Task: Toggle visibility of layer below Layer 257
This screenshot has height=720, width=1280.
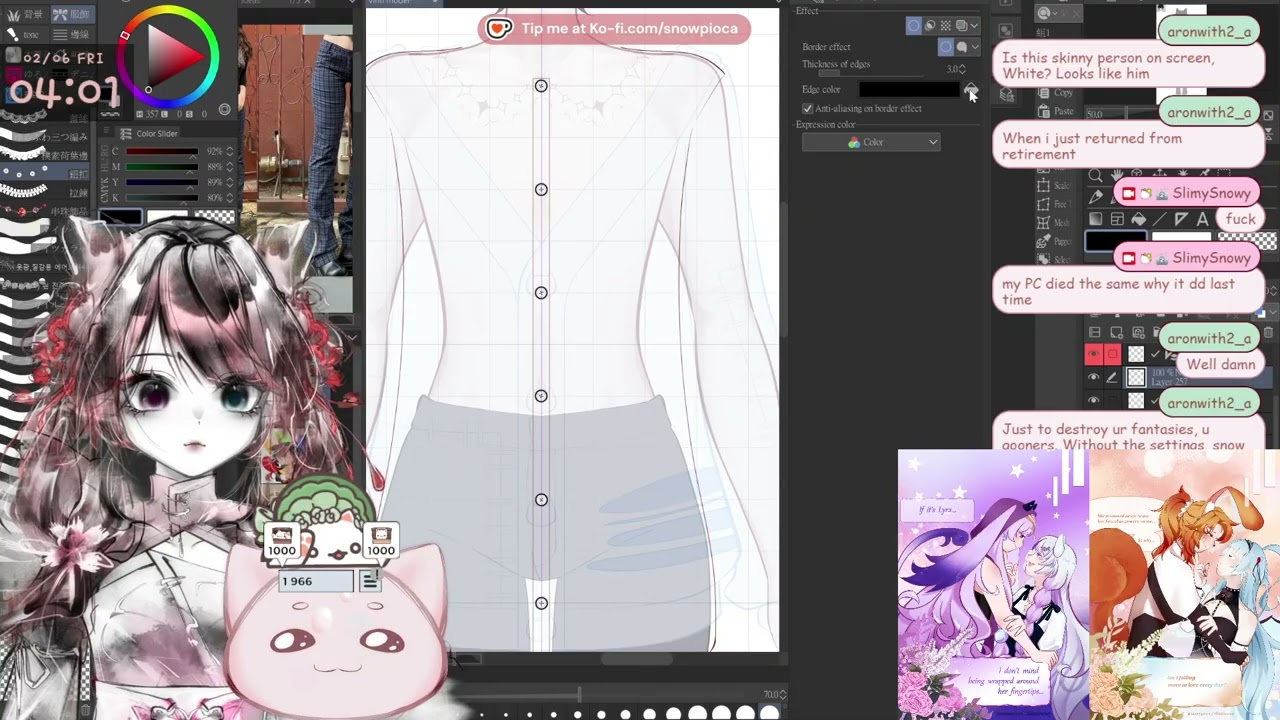Action: pos(1094,400)
